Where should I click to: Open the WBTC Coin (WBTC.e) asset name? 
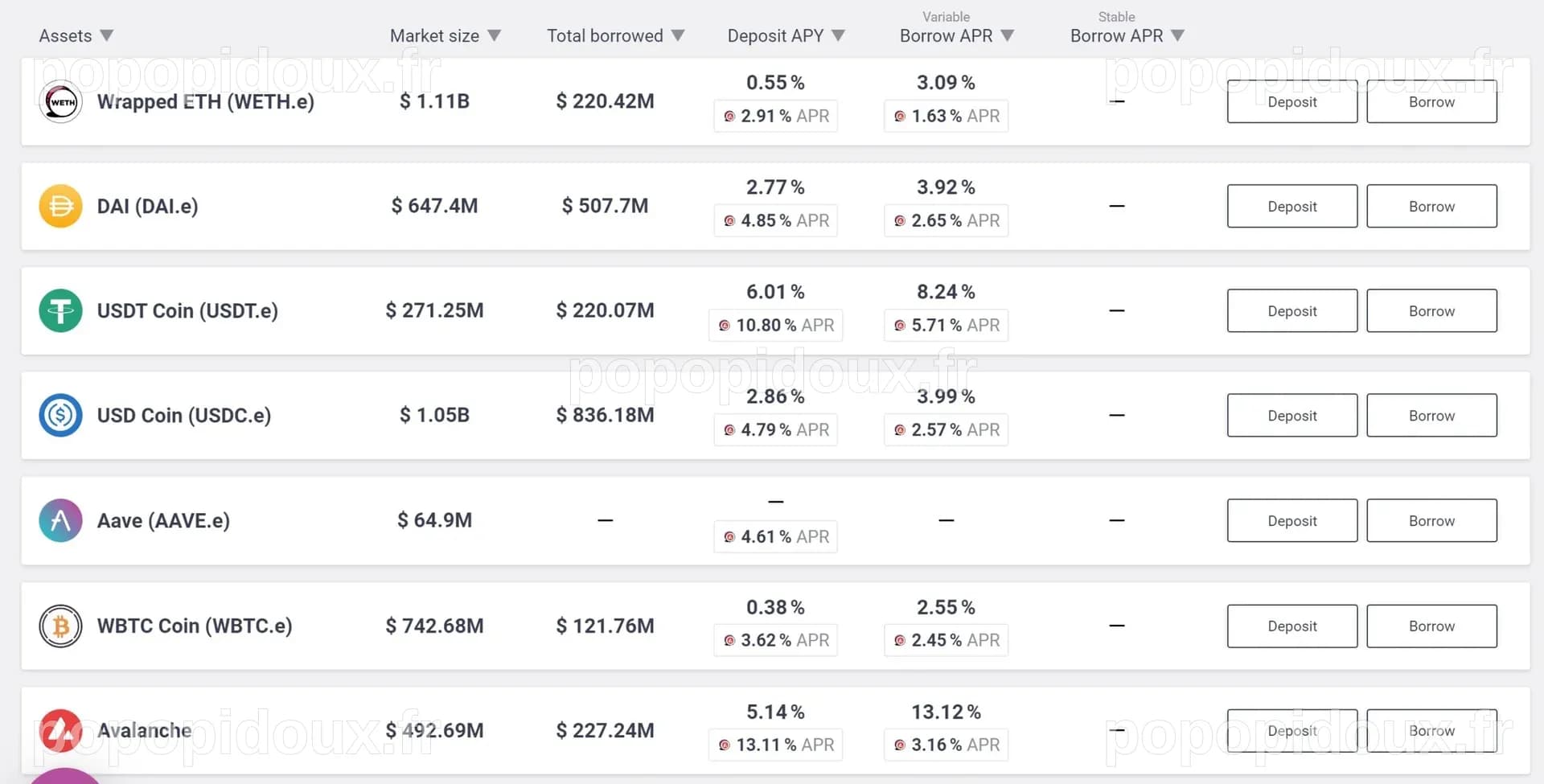point(195,626)
